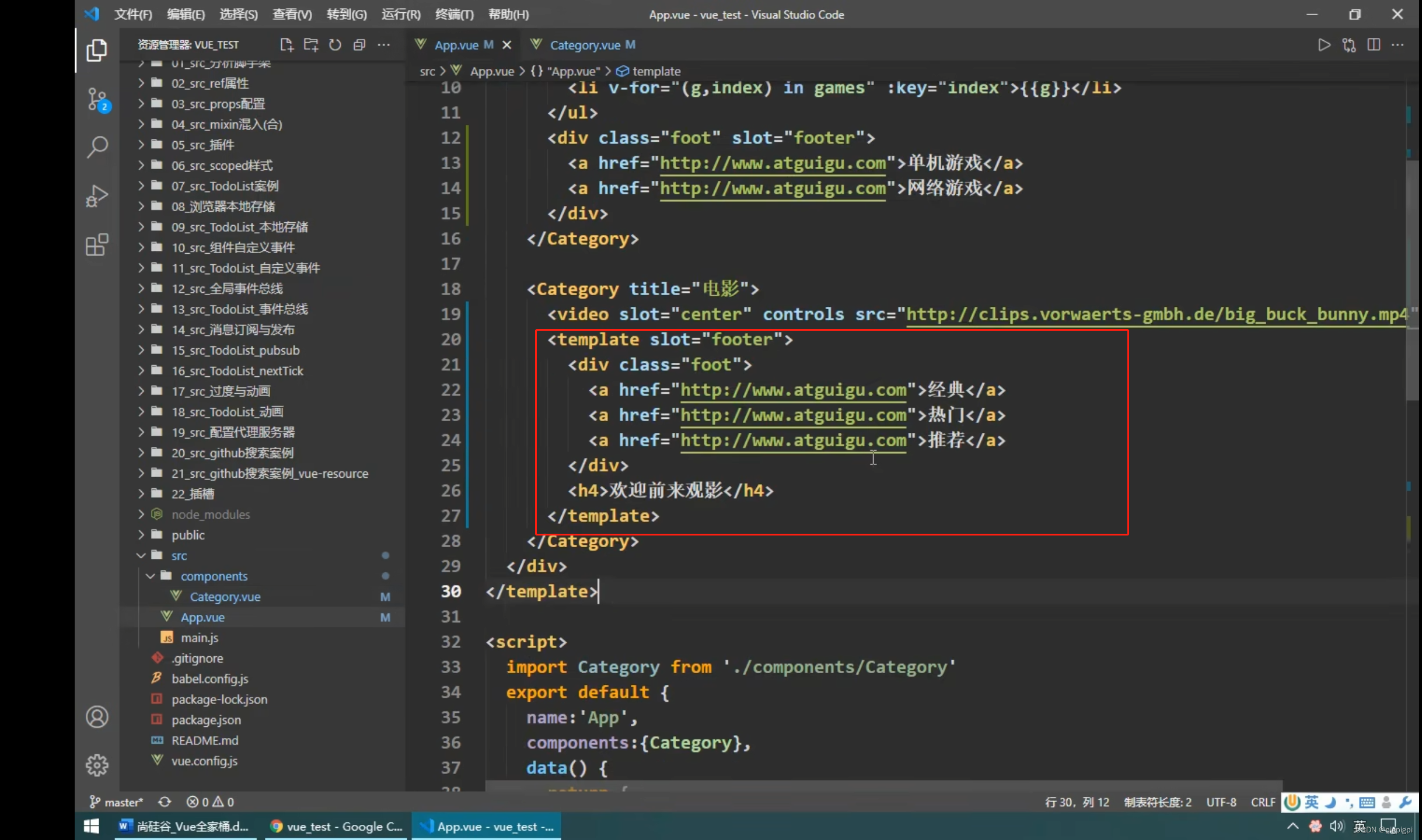Click breadcrumb src segment

pos(427,71)
